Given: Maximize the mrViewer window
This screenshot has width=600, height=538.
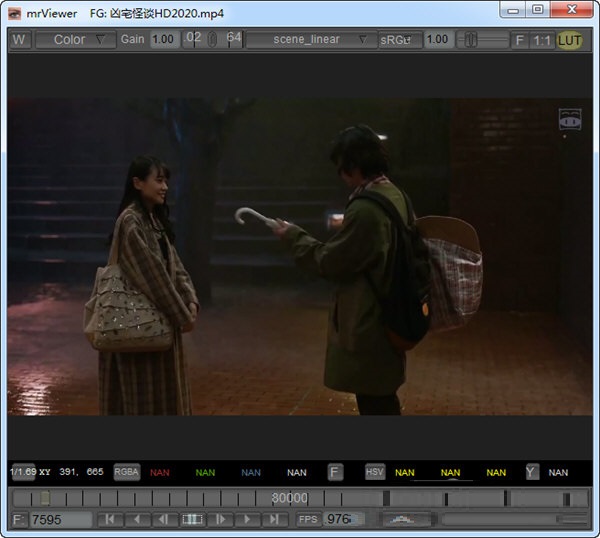Looking at the screenshot, I should point(538,10).
